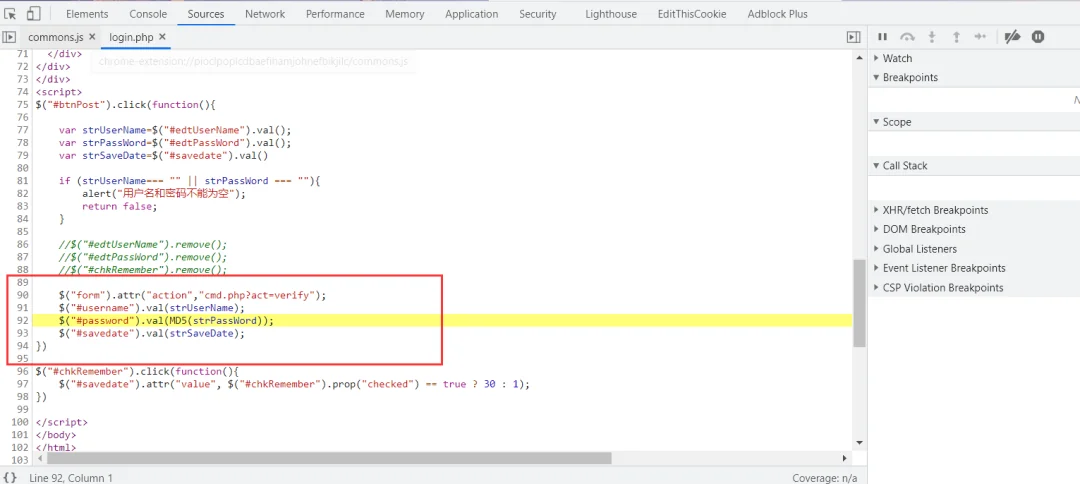This screenshot has width=1080, height=484.
Task: Click the 'Coverage: n/a' status text
Action: click(824, 477)
